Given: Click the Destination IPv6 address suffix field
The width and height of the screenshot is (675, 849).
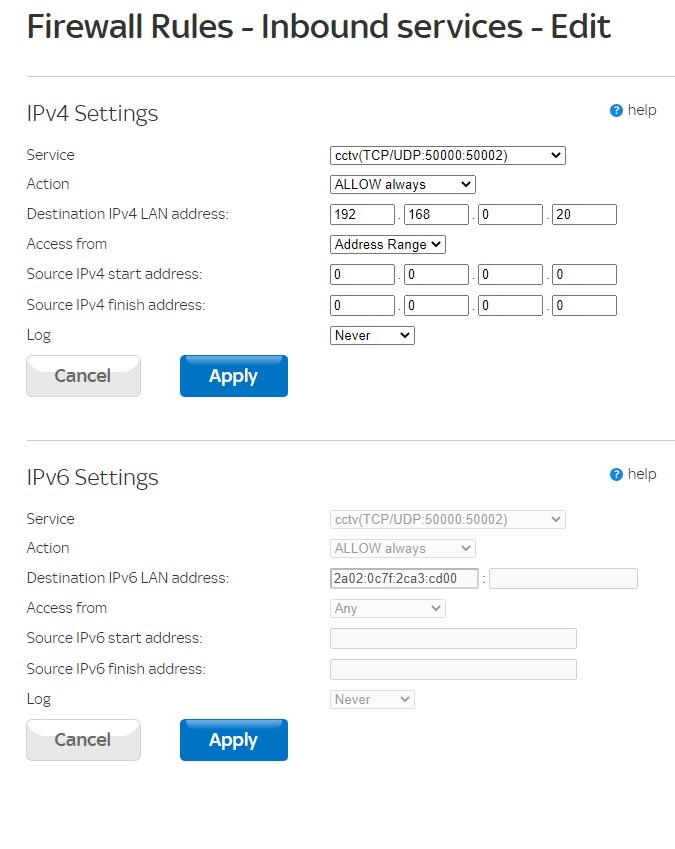Looking at the screenshot, I should click(x=563, y=579).
